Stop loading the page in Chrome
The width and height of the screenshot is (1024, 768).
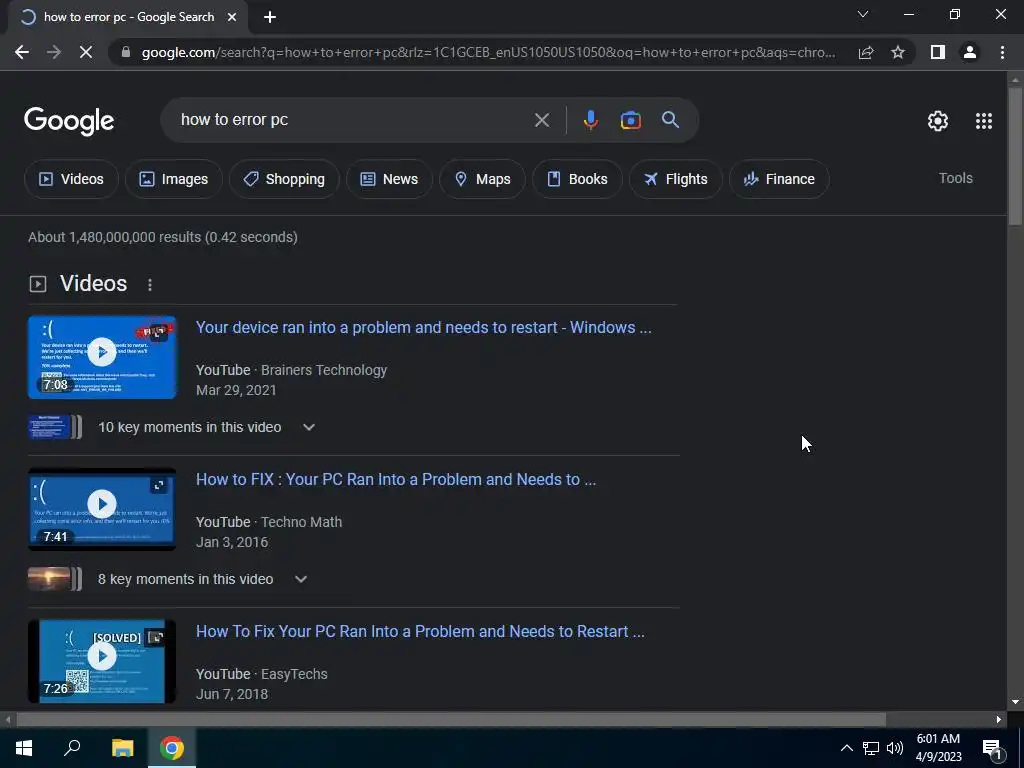click(x=86, y=52)
